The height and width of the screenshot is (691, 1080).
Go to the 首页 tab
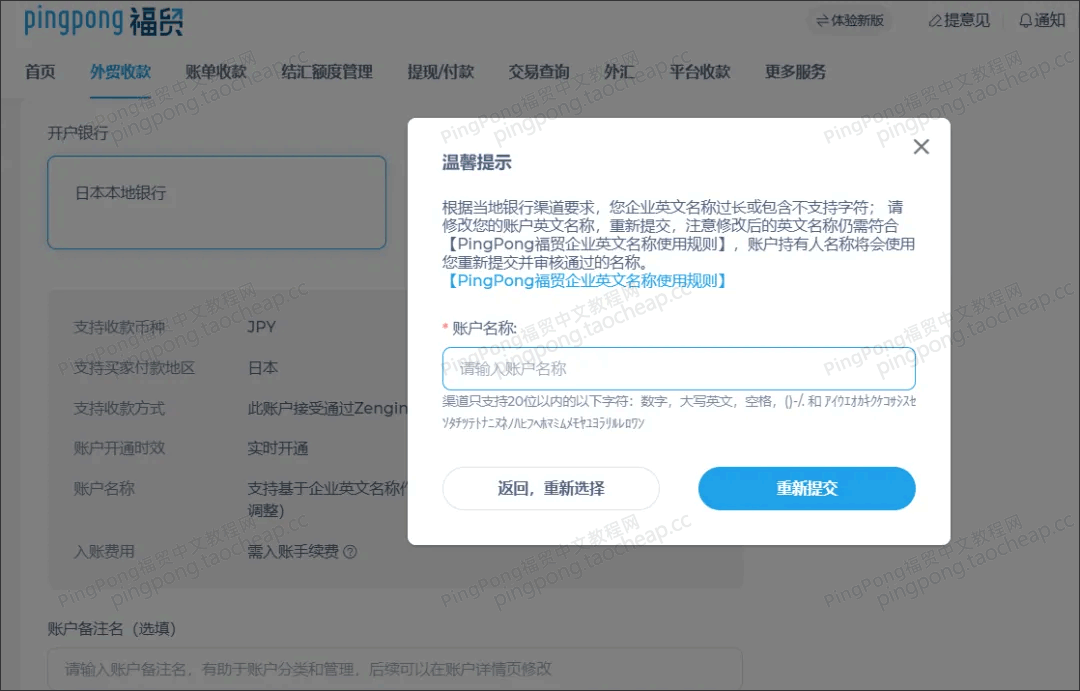click(40, 72)
